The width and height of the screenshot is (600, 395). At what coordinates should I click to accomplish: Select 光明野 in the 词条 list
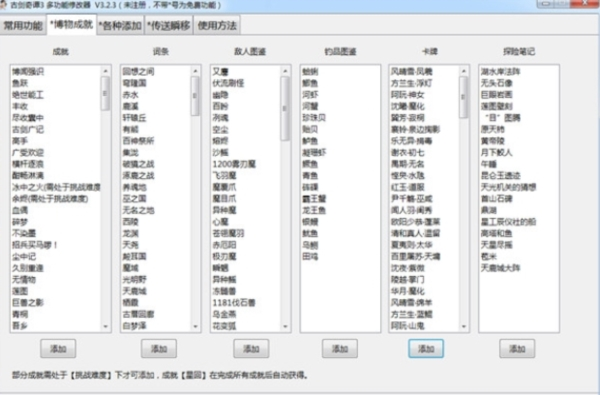(134, 279)
